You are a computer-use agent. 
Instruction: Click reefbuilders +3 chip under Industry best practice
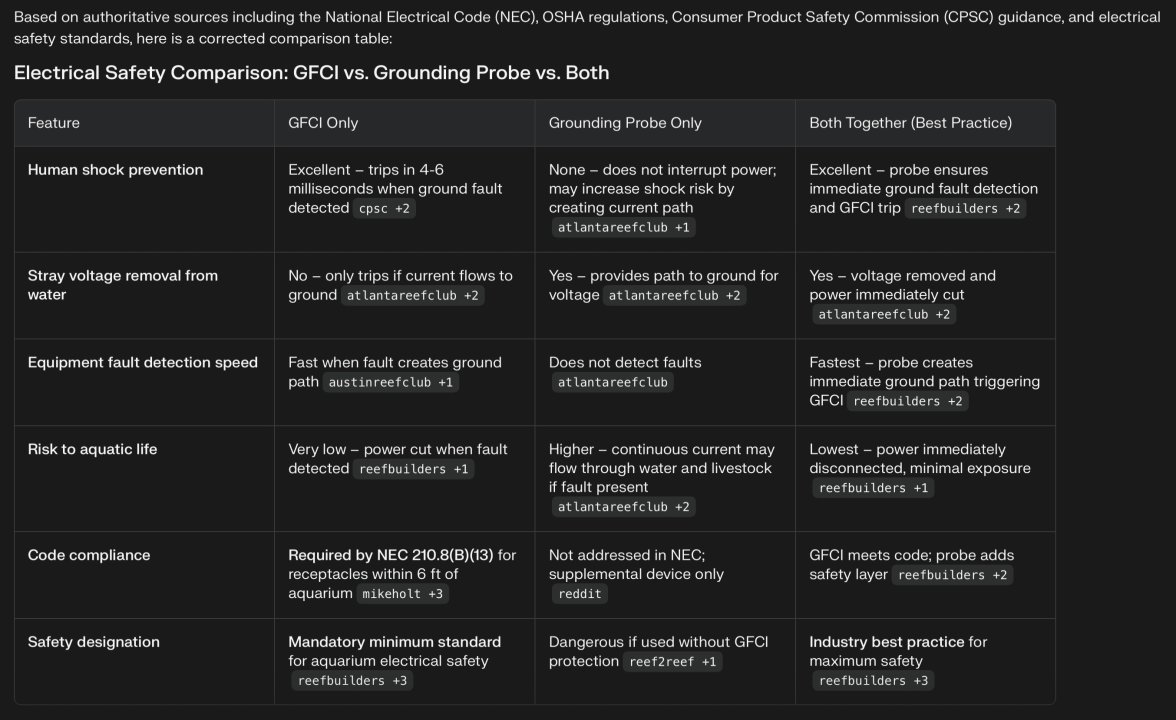873,680
